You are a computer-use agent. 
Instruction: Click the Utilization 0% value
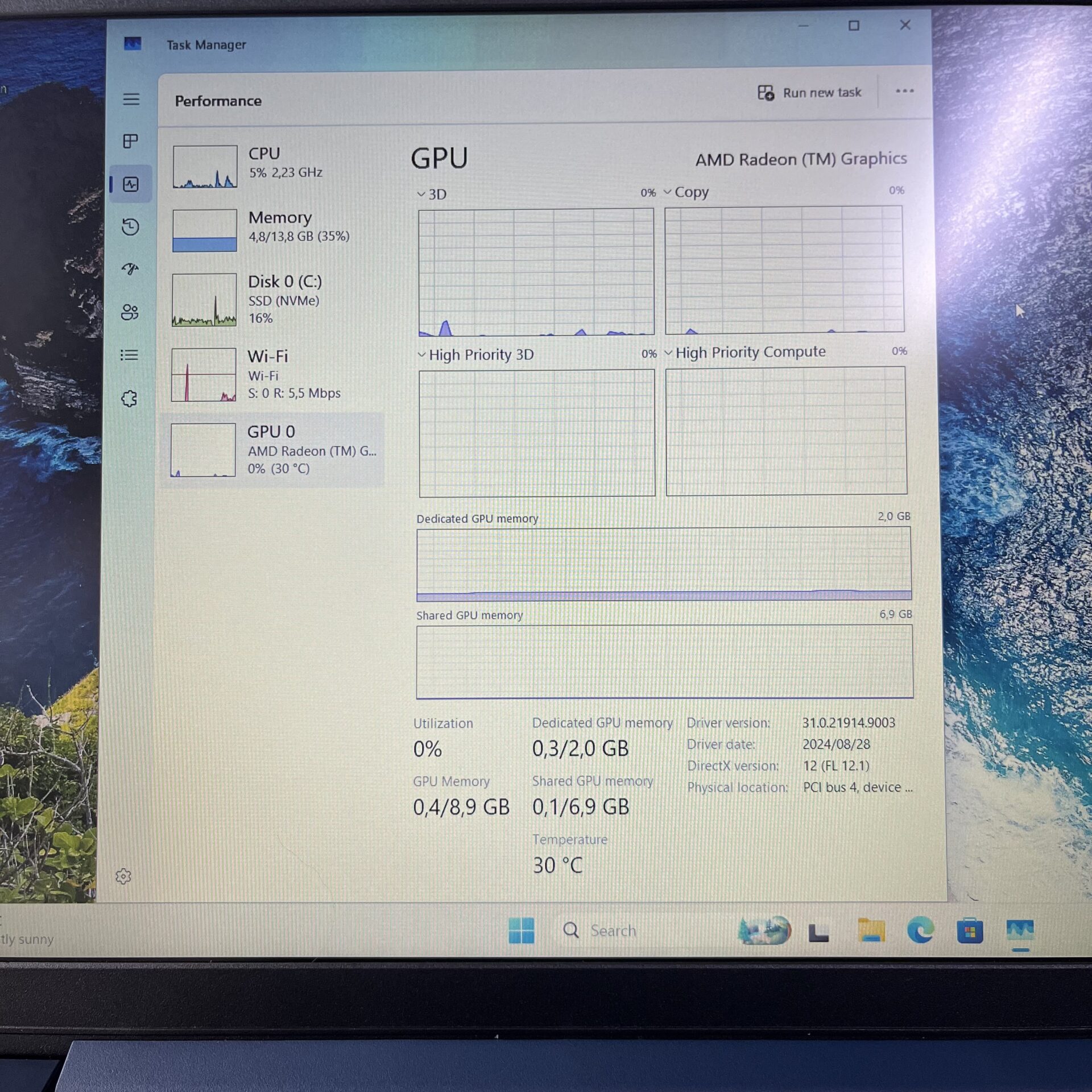[428, 749]
